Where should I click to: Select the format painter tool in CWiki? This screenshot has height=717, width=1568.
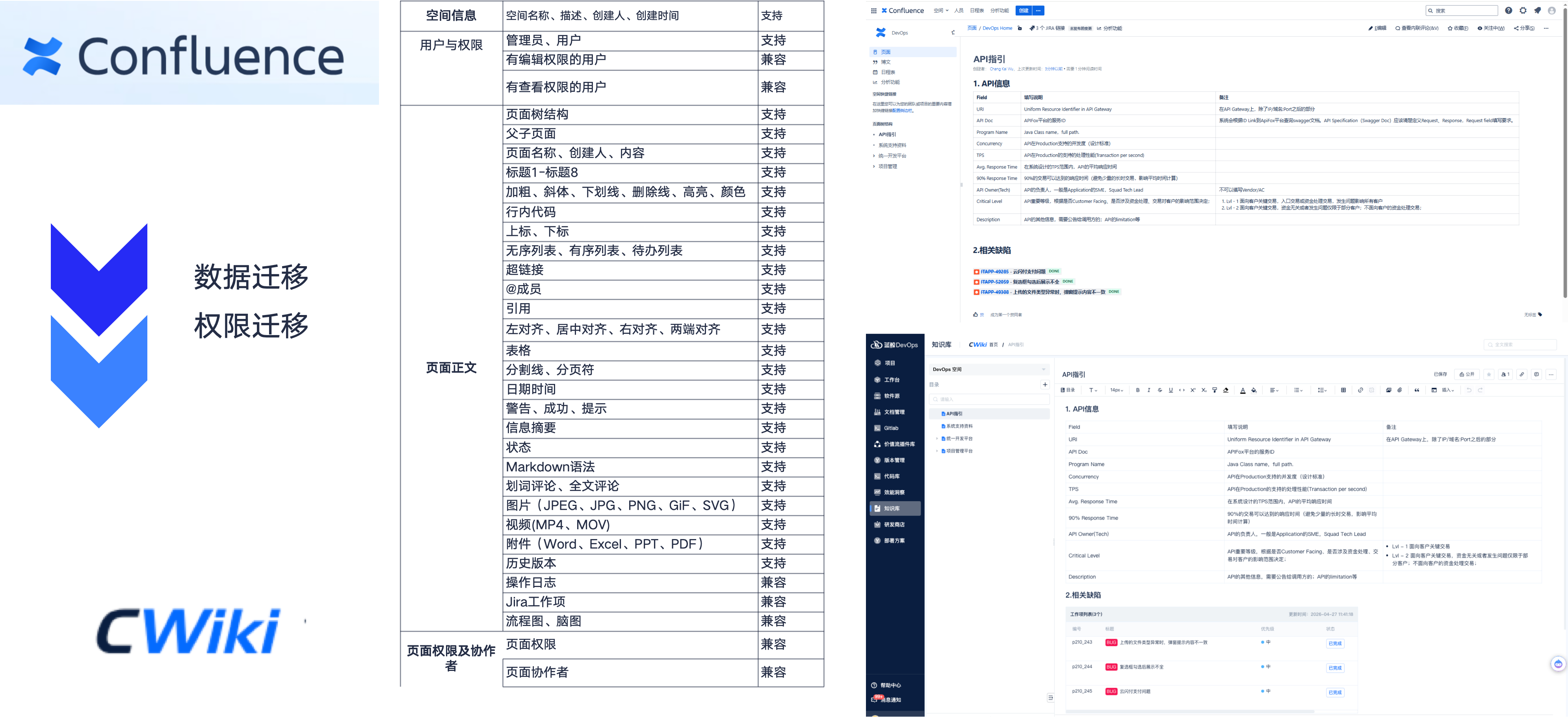[1214, 390]
